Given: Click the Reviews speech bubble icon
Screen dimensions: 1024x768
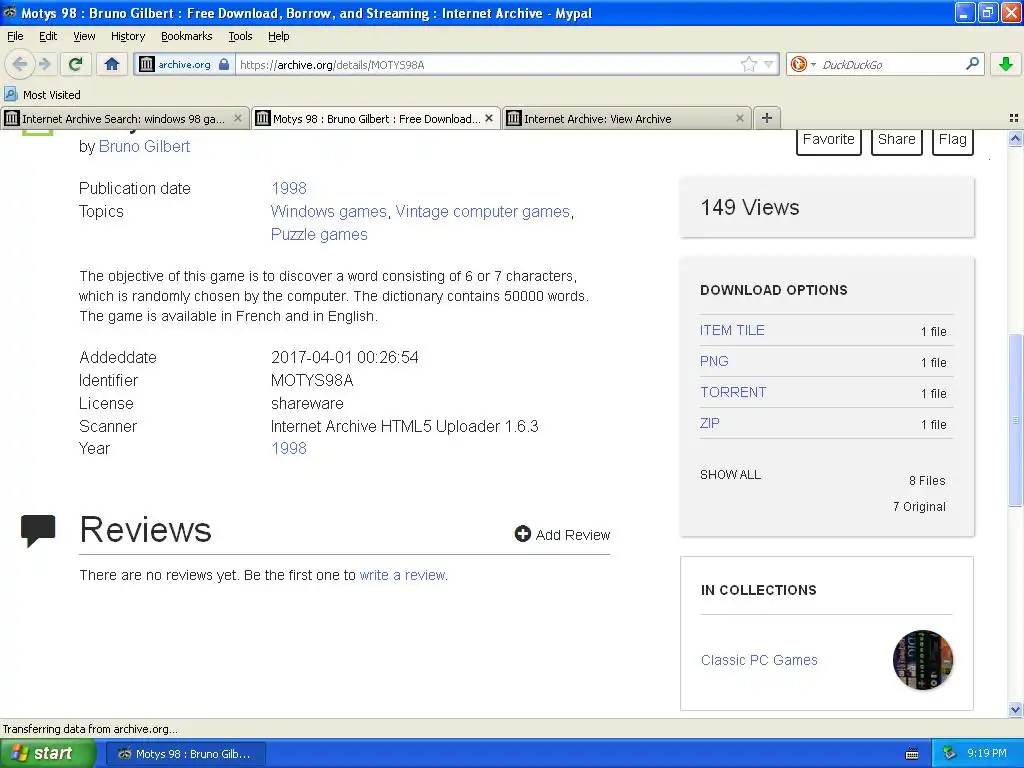Looking at the screenshot, I should pos(38,530).
